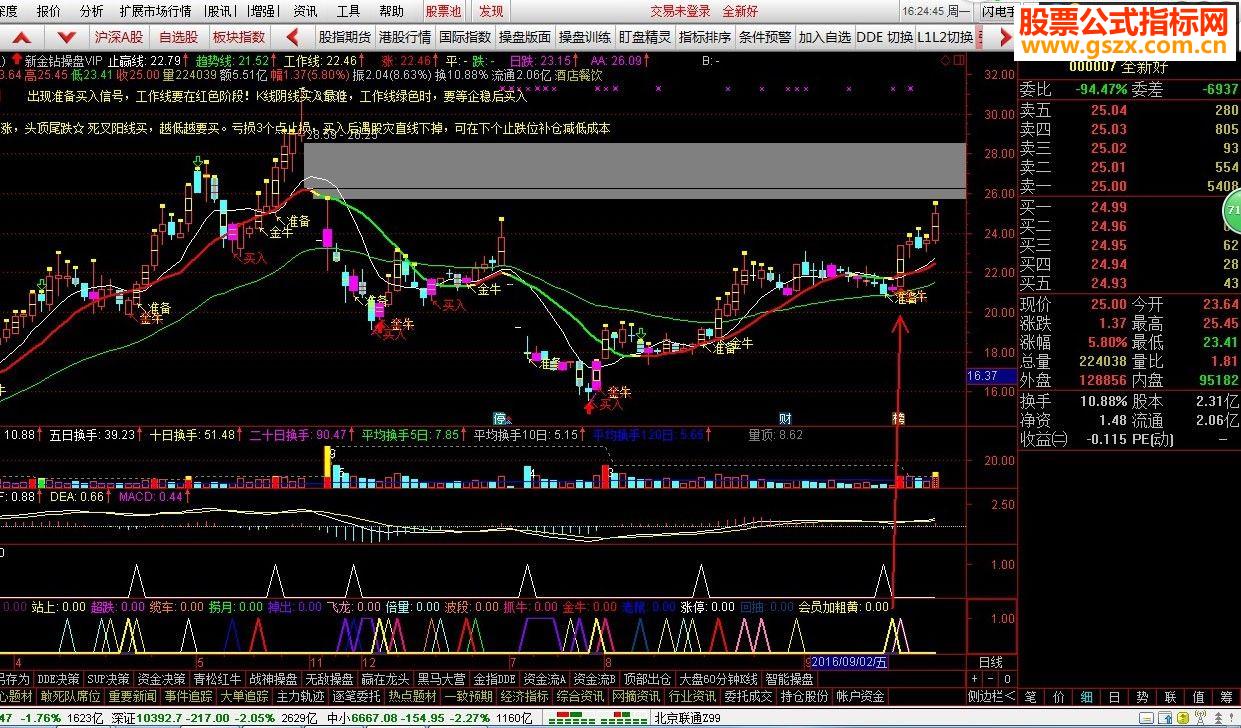1241x728 pixels.
Task: Switch side panel to 笔 tab
Action: (x=1031, y=696)
